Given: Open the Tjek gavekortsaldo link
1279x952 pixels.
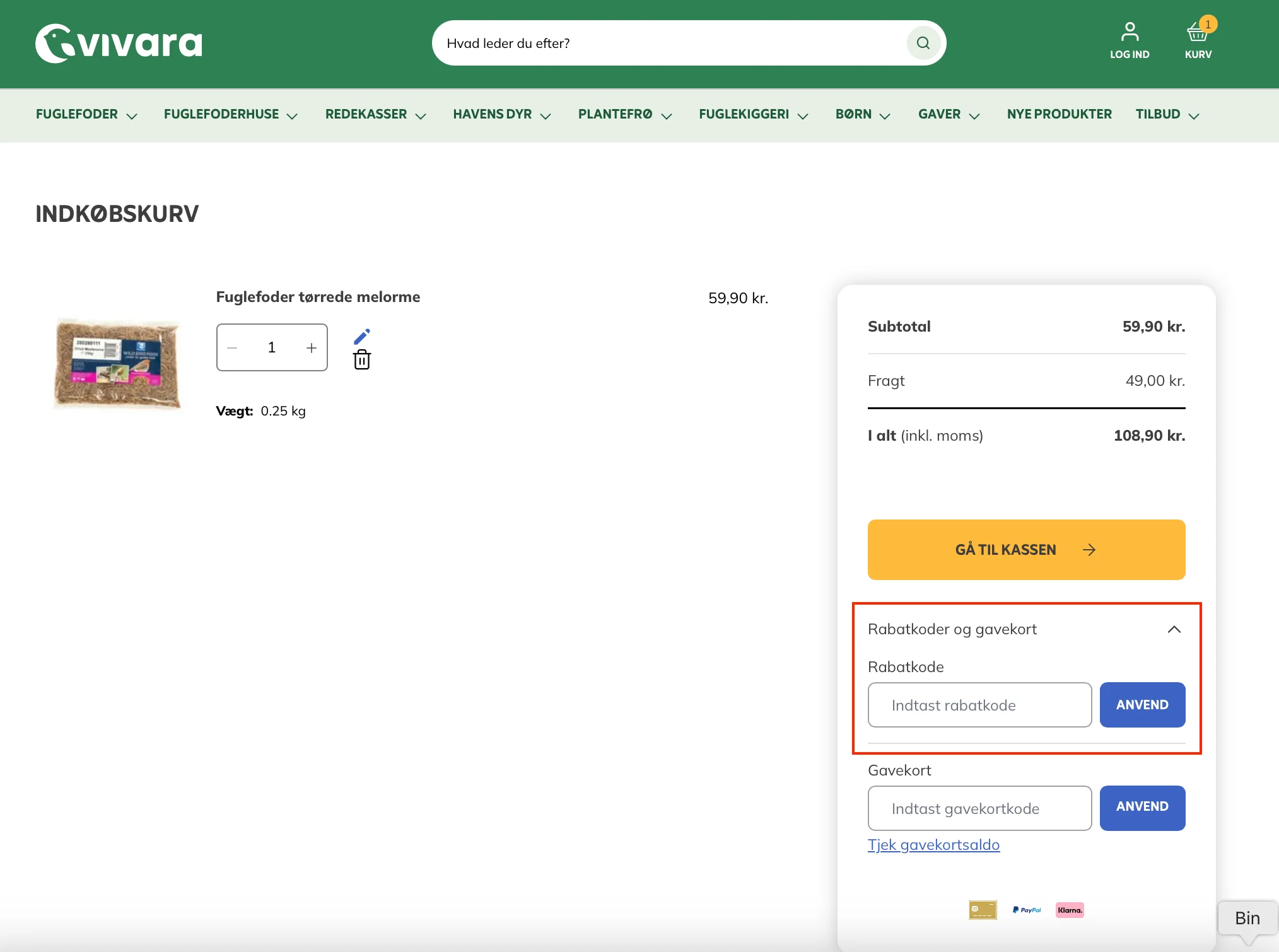Looking at the screenshot, I should click(x=934, y=845).
